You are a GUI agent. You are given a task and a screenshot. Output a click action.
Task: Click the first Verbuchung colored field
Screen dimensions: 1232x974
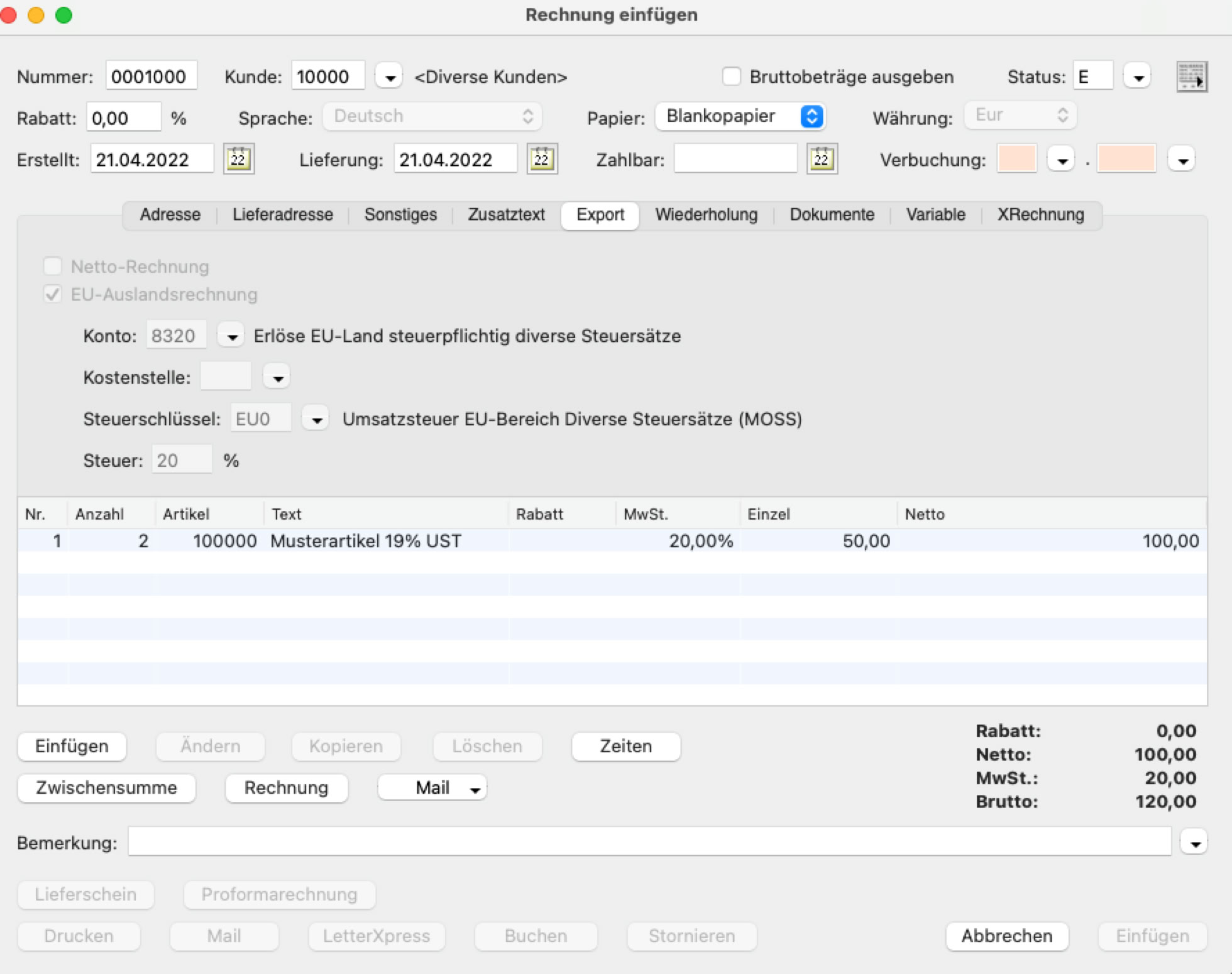tap(1016, 160)
